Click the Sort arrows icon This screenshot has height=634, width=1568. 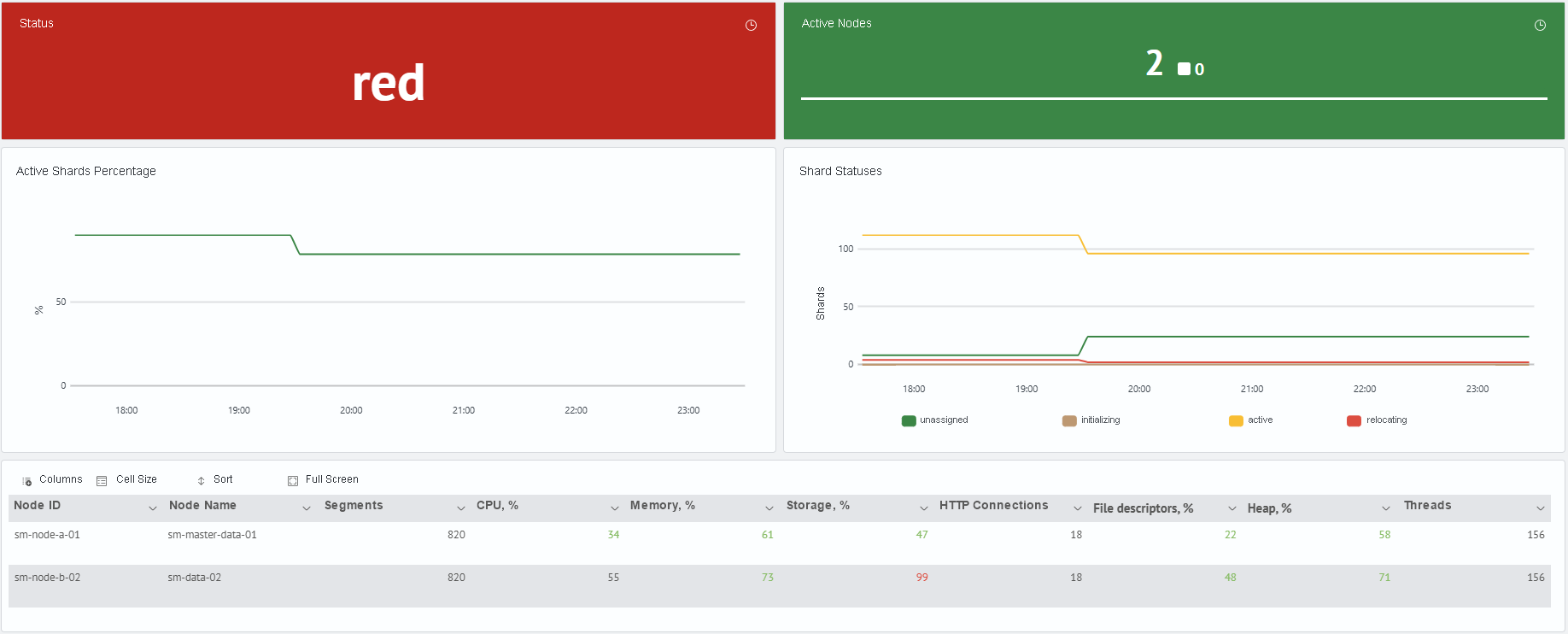(201, 481)
